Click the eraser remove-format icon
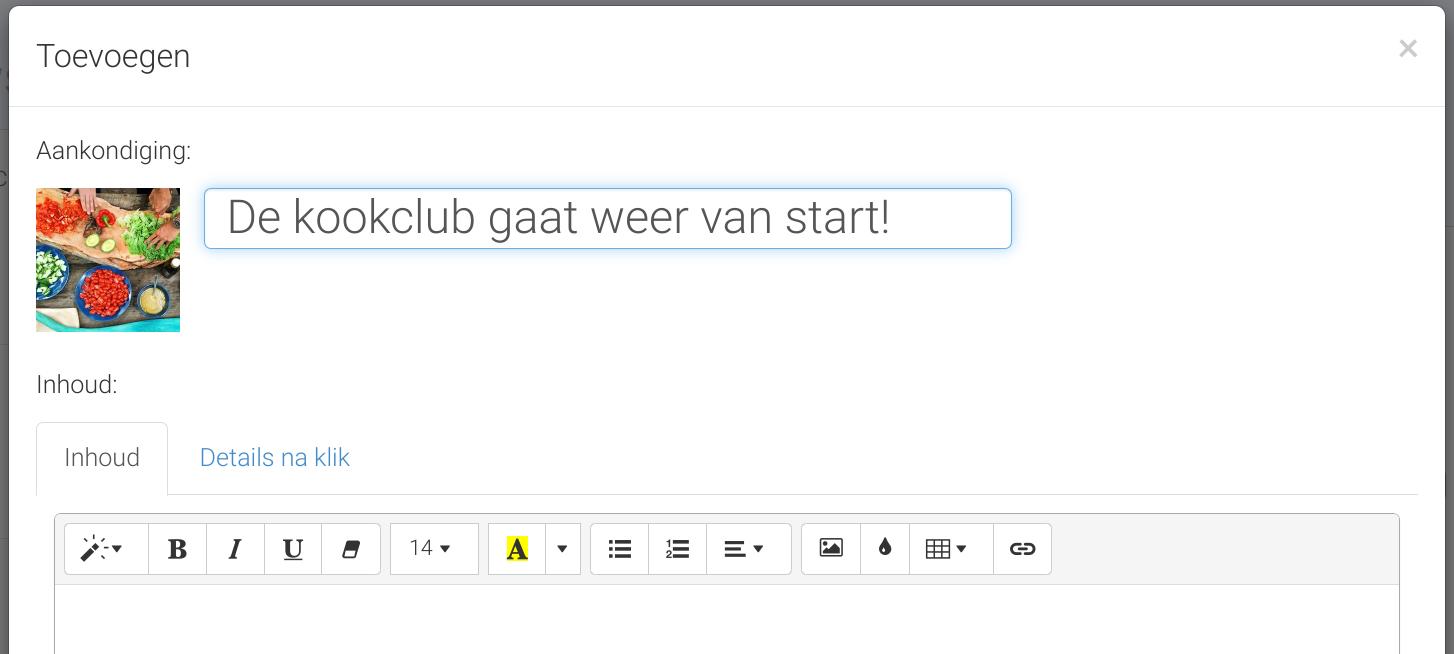This screenshot has height=654, width=1454. (x=351, y=549)
